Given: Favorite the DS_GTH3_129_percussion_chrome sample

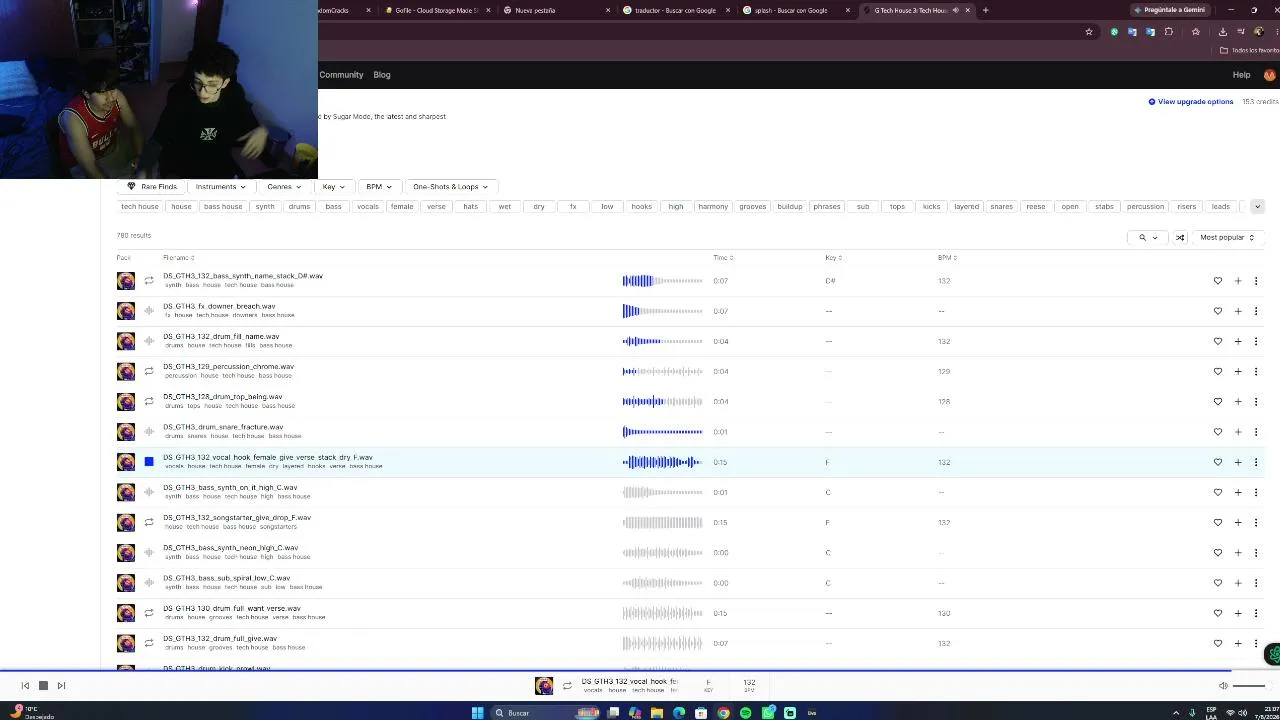Looking at the screenshot, I should (1217, 371).
